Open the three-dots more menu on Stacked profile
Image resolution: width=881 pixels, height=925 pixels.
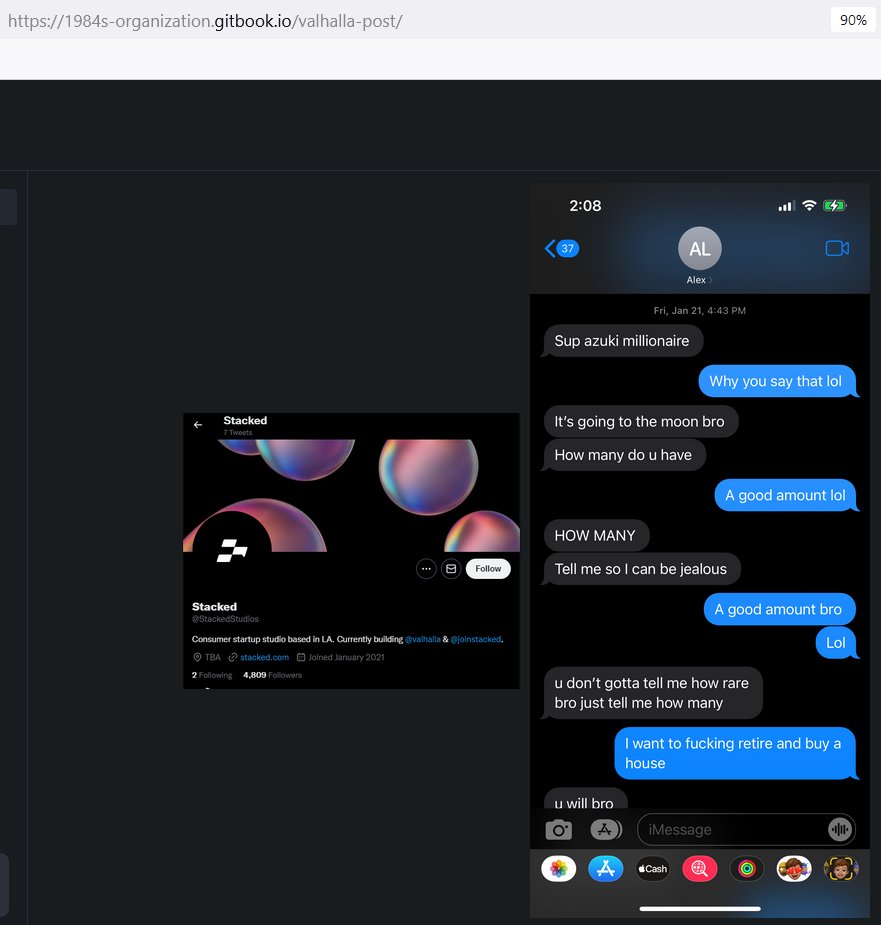pyautogui.click(x=426, y=569)
